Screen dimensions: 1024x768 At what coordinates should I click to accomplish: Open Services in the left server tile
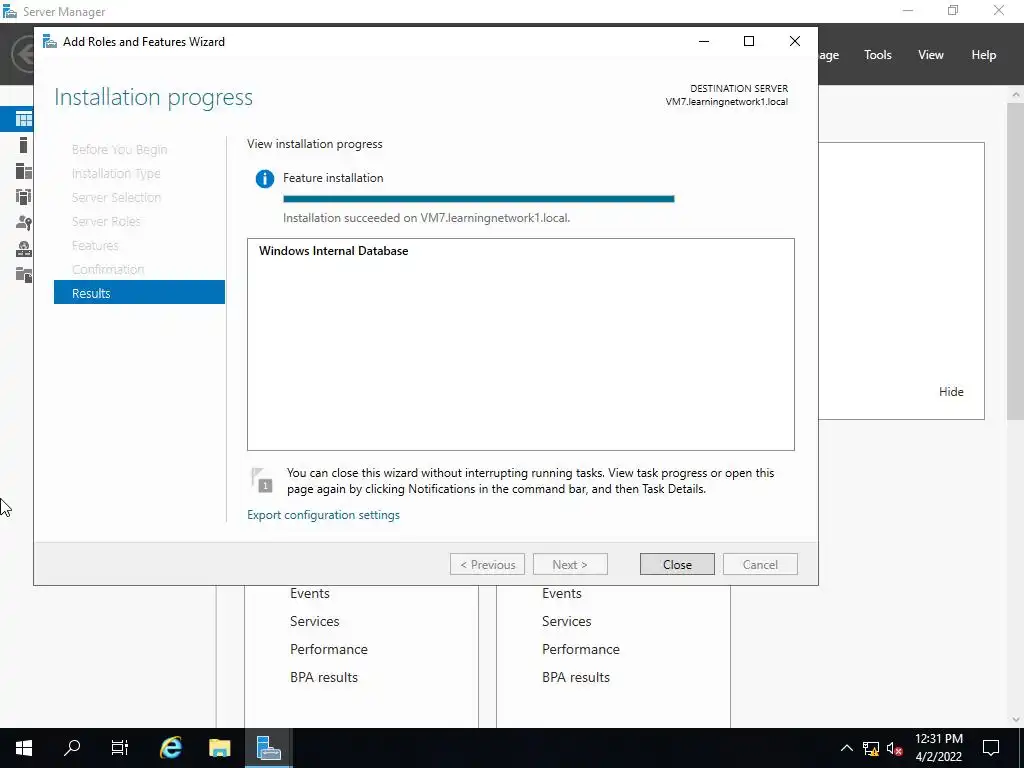315,621
